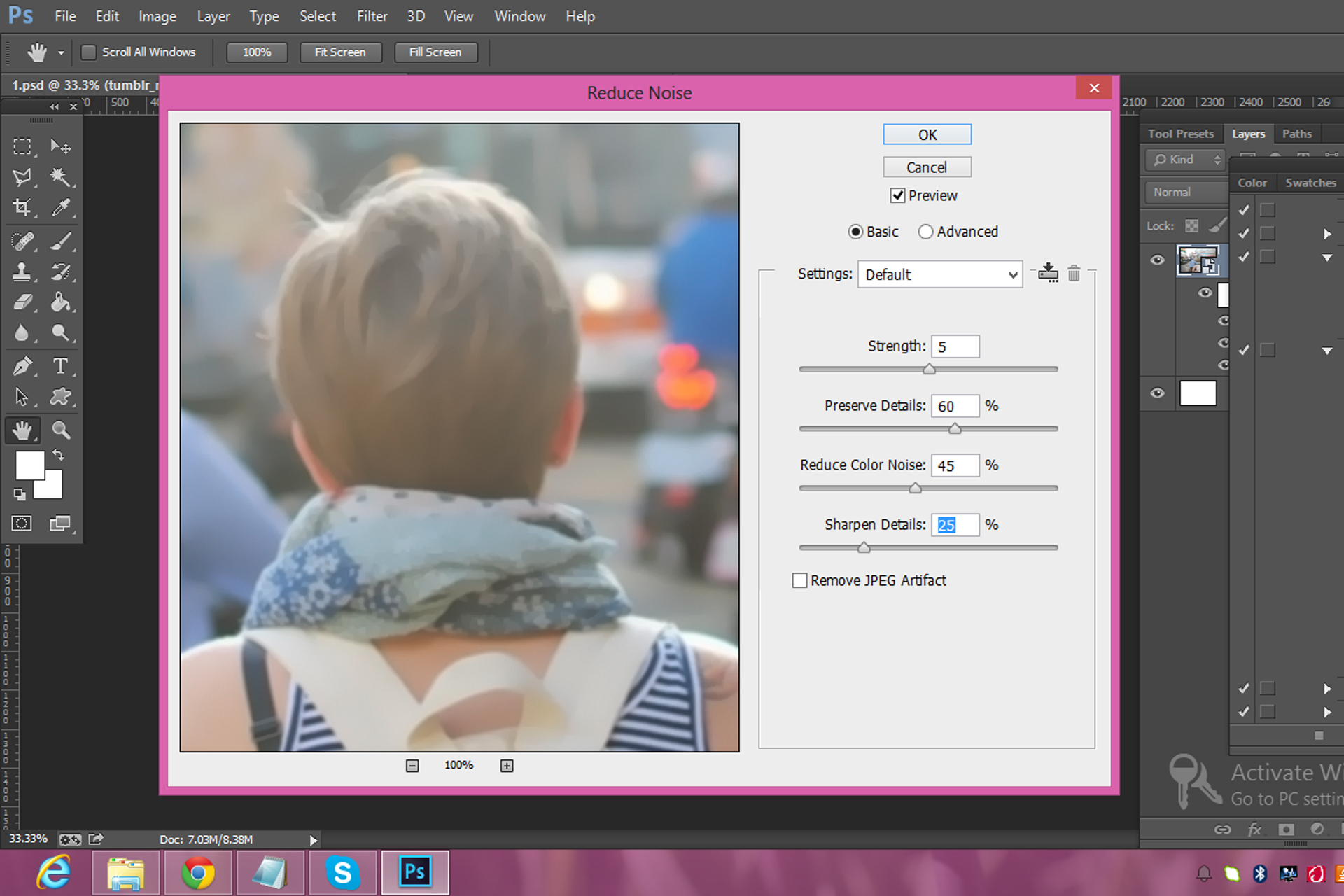Select the Paint Bucket tool

pos(61,302)
